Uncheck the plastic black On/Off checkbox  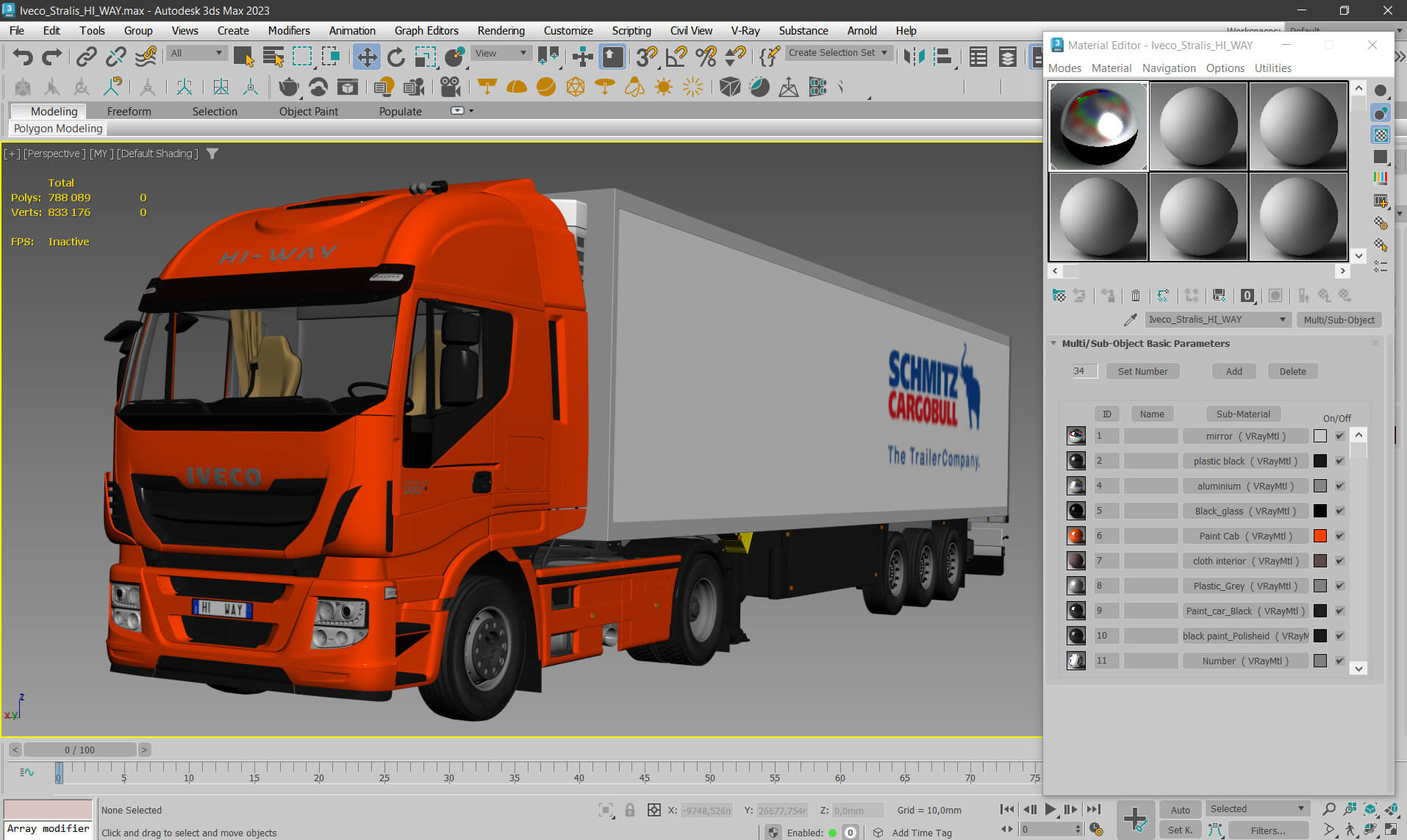[1340, 461]
